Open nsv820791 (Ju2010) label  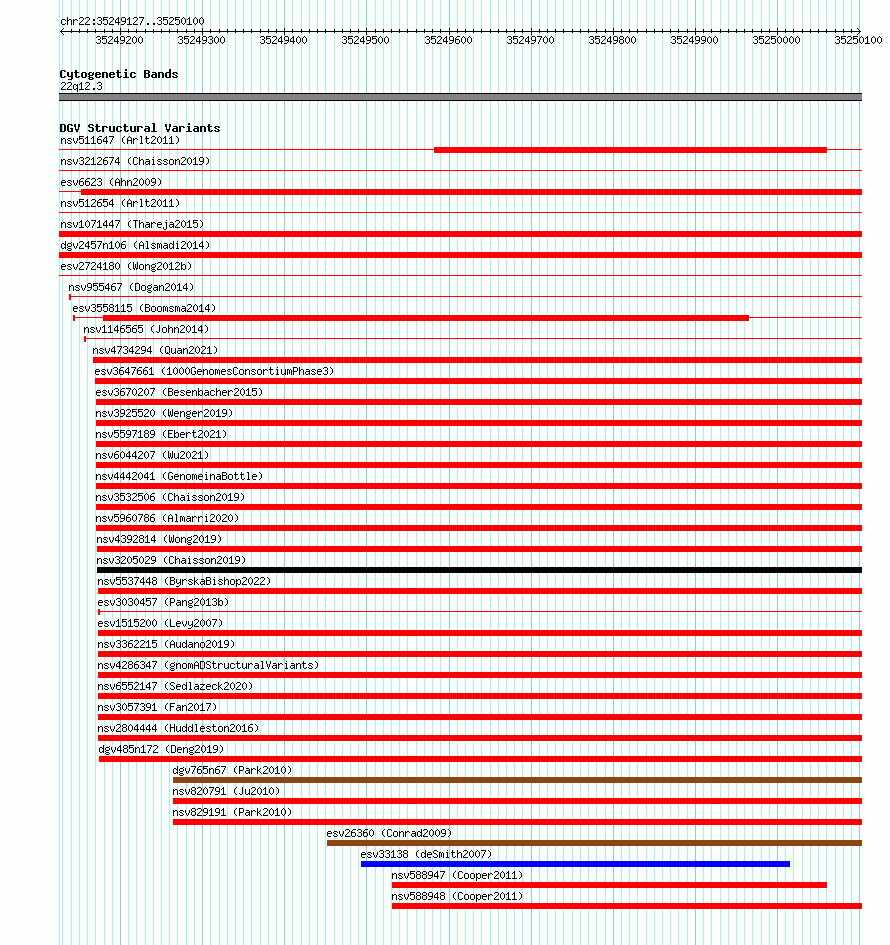click(226, 792)
